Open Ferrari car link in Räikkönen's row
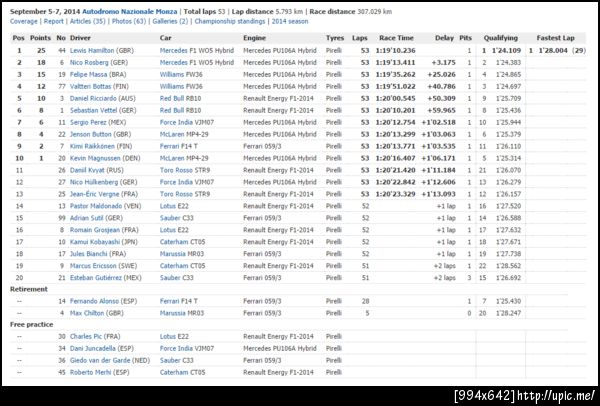Viewport: 600px width, 406px height. pyautogui.click(x=170, y=146)
